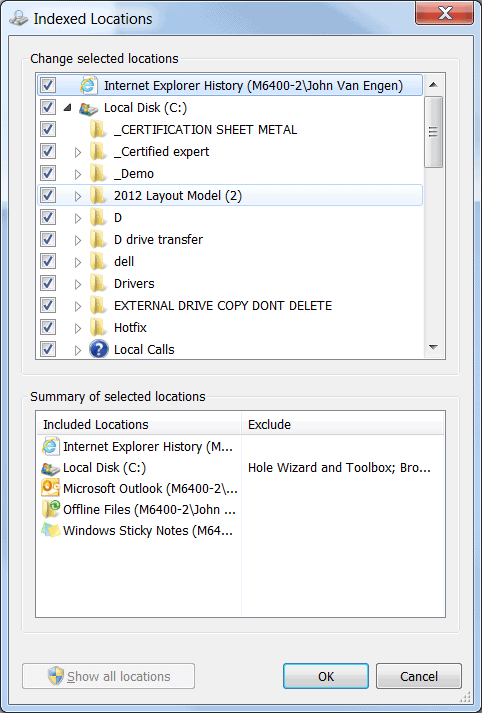Select Microsoft Outlook icon in summary list

pos(50,488)
